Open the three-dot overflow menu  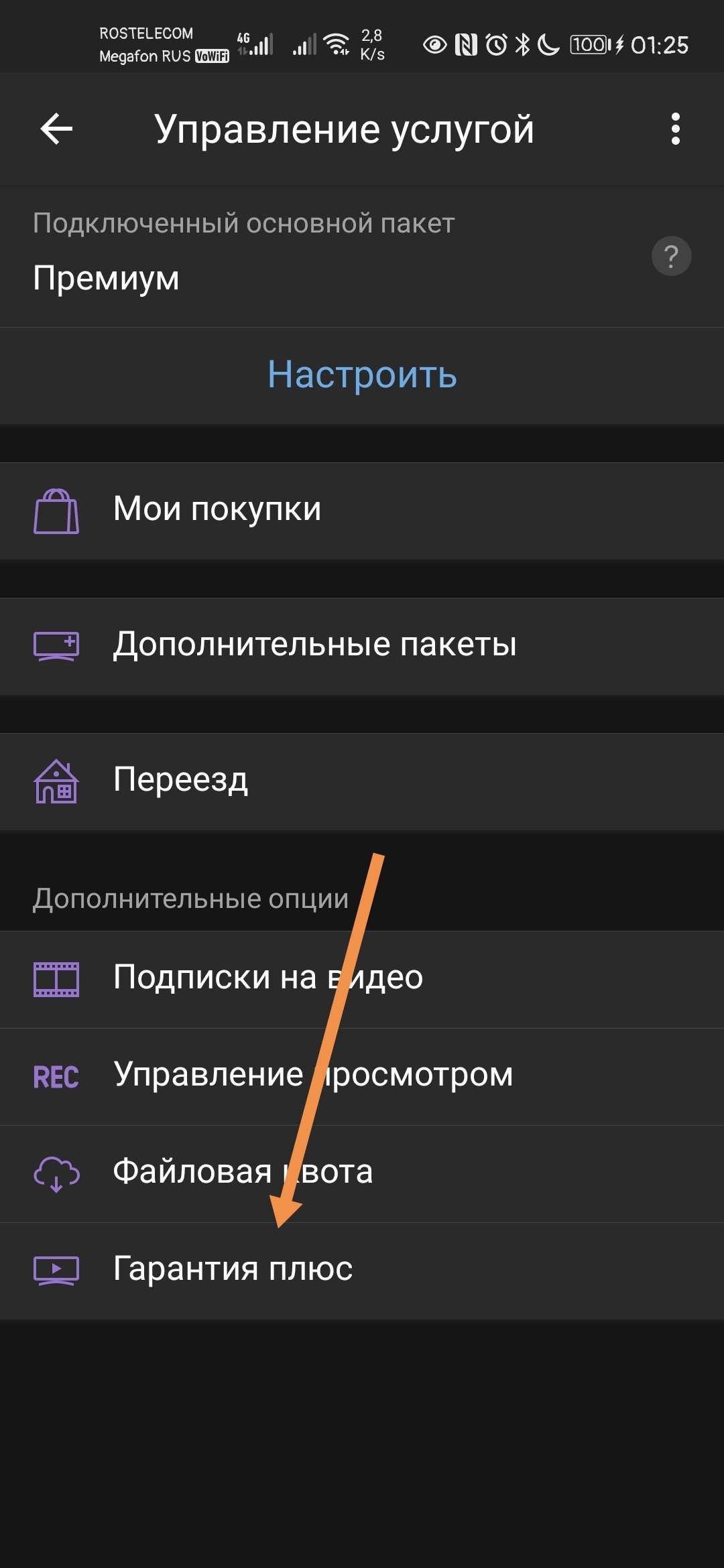675,129
